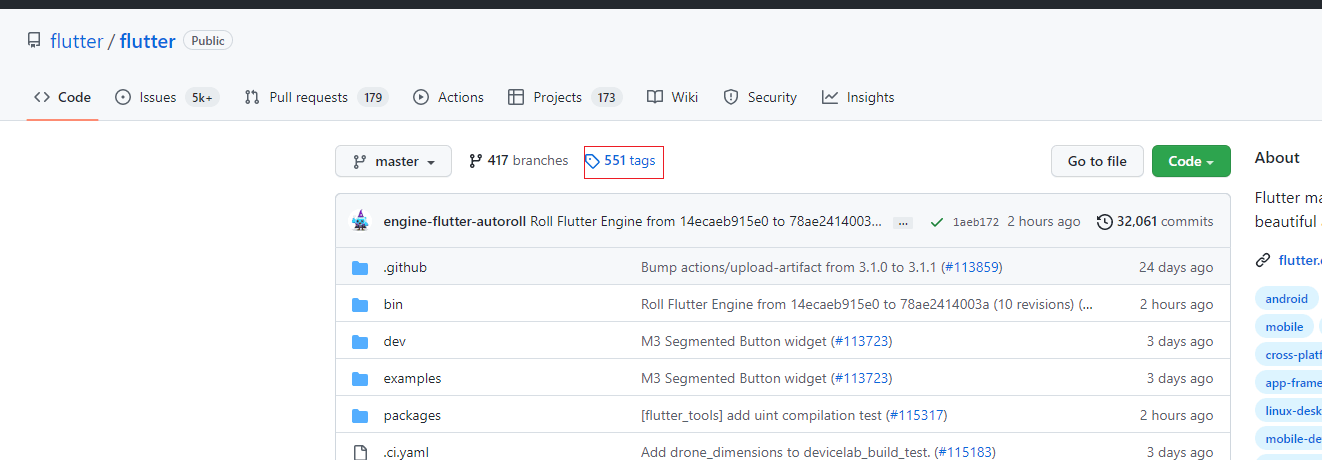Open the engine-flutter-autoroll author link
1322x460 pixels.
pyautogui.click(x=455, y=221)
